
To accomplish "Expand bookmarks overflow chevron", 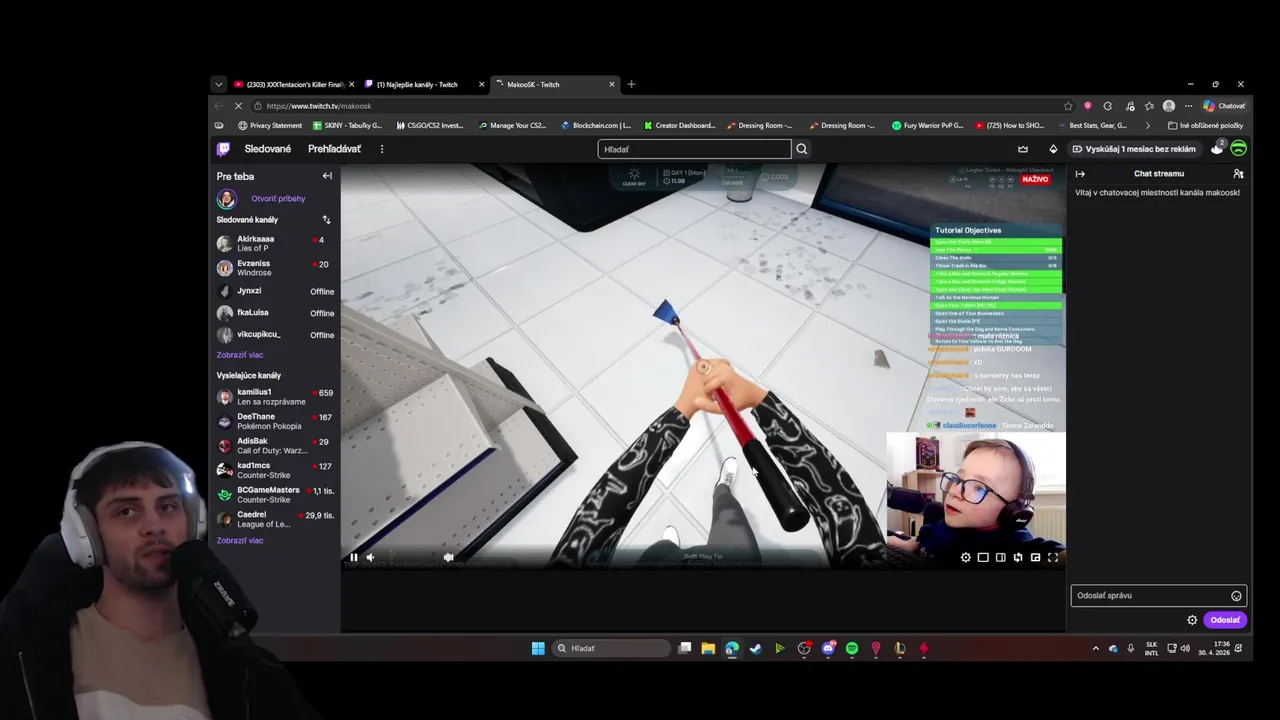I will pyautogui.click(x=1146, y=126).
